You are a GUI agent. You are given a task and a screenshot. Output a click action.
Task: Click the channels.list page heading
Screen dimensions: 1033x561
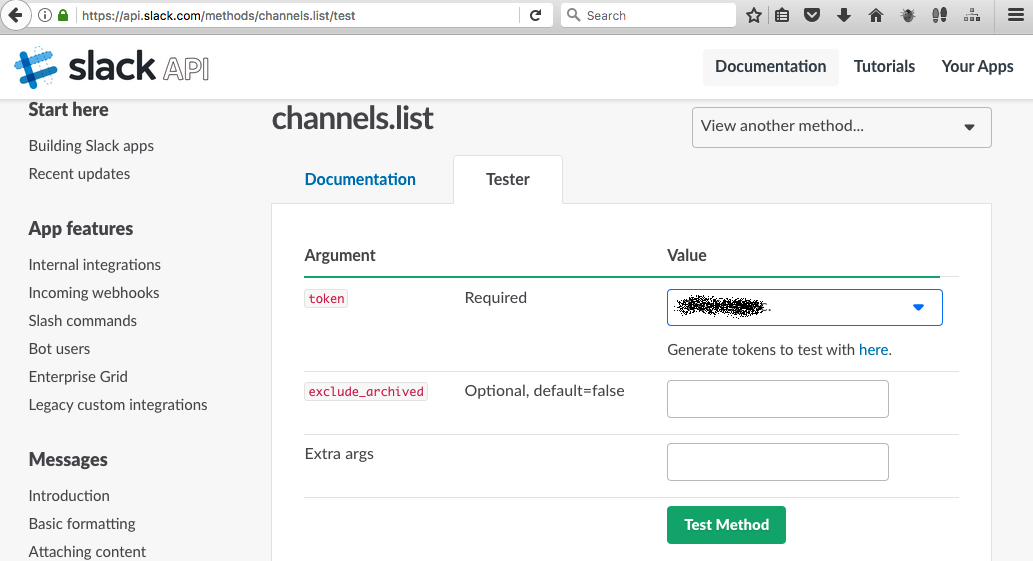352,119
